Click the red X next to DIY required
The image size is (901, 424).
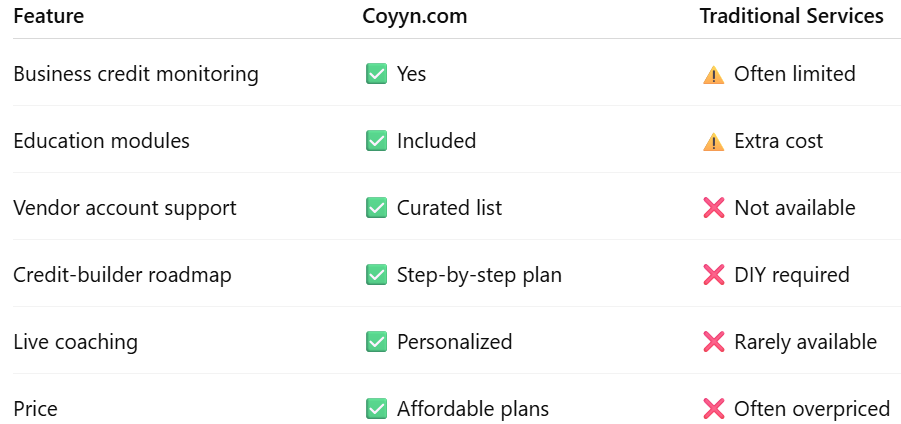(713, 275)
